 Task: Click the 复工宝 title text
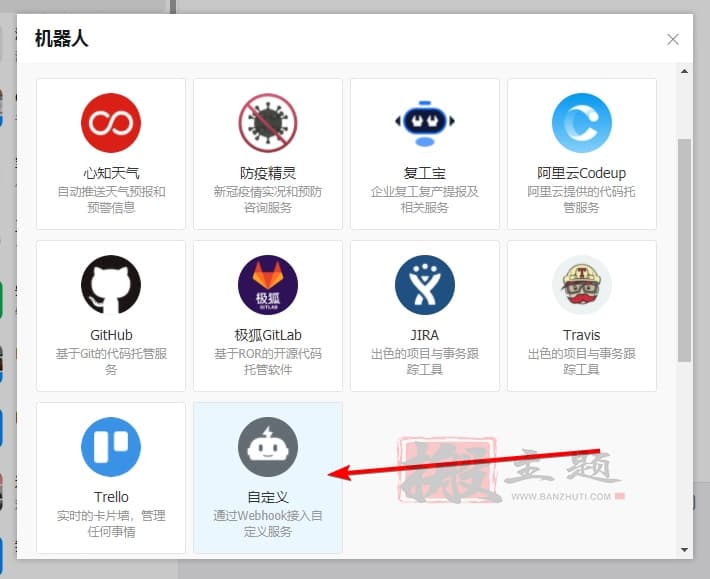tap(425, 173)
